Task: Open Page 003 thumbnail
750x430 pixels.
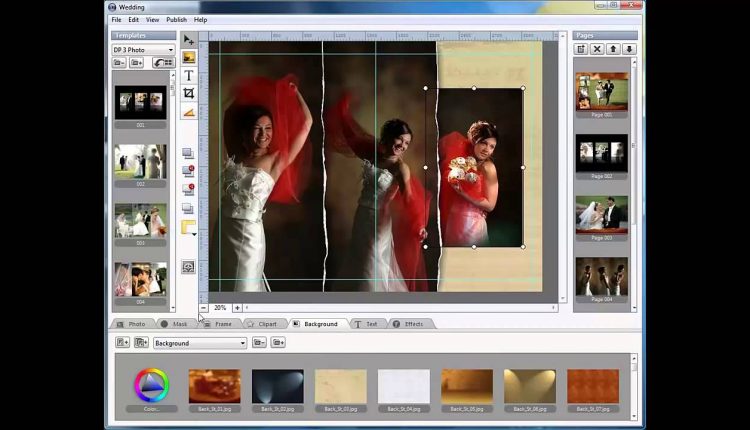Action: (602, 215)
